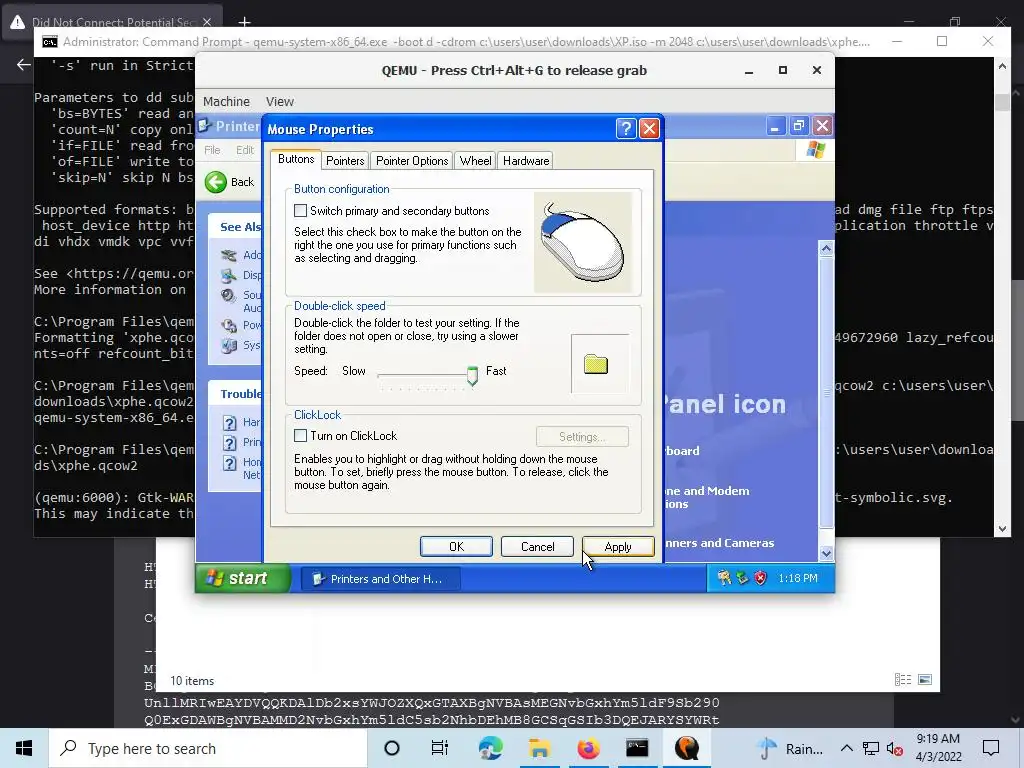Click the third Troubleshooters help icon
The width and height of the screenshot is (1024, 768).
click(229, 463)
